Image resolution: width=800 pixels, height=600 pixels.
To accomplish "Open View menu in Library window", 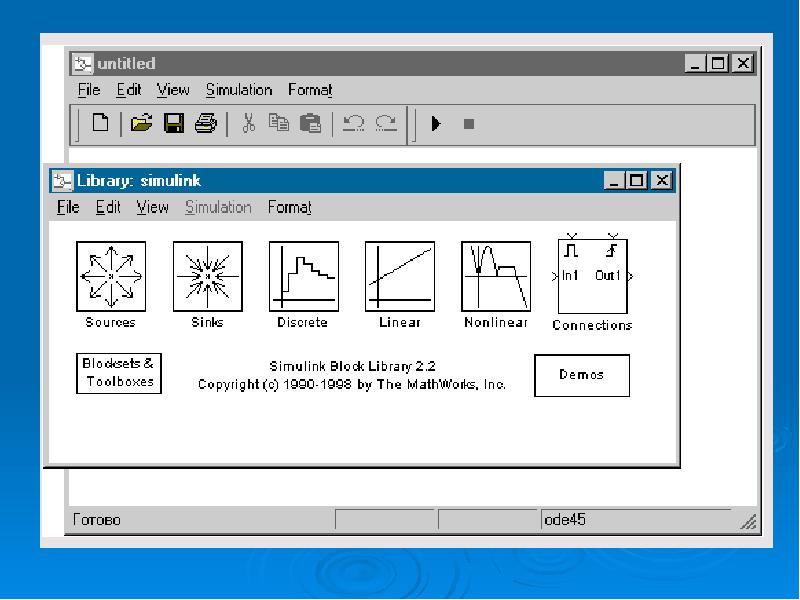I will [152, 207].
